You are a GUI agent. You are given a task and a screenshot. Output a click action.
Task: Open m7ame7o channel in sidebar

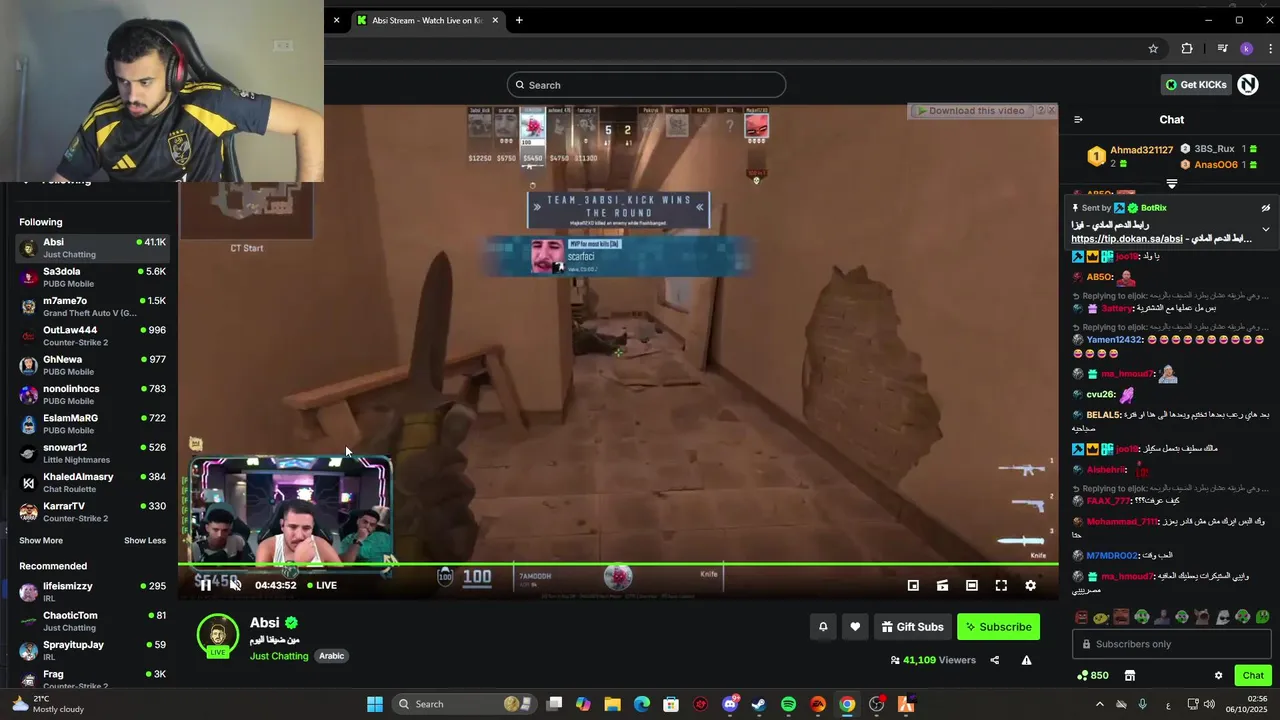pos(92,307)
